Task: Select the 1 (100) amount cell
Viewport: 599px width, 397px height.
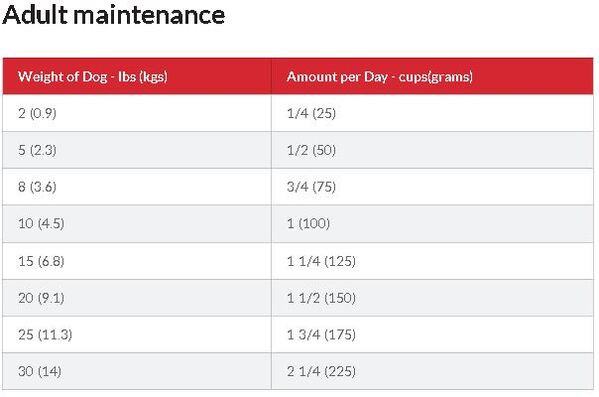Action: click(x=432, y=224)
